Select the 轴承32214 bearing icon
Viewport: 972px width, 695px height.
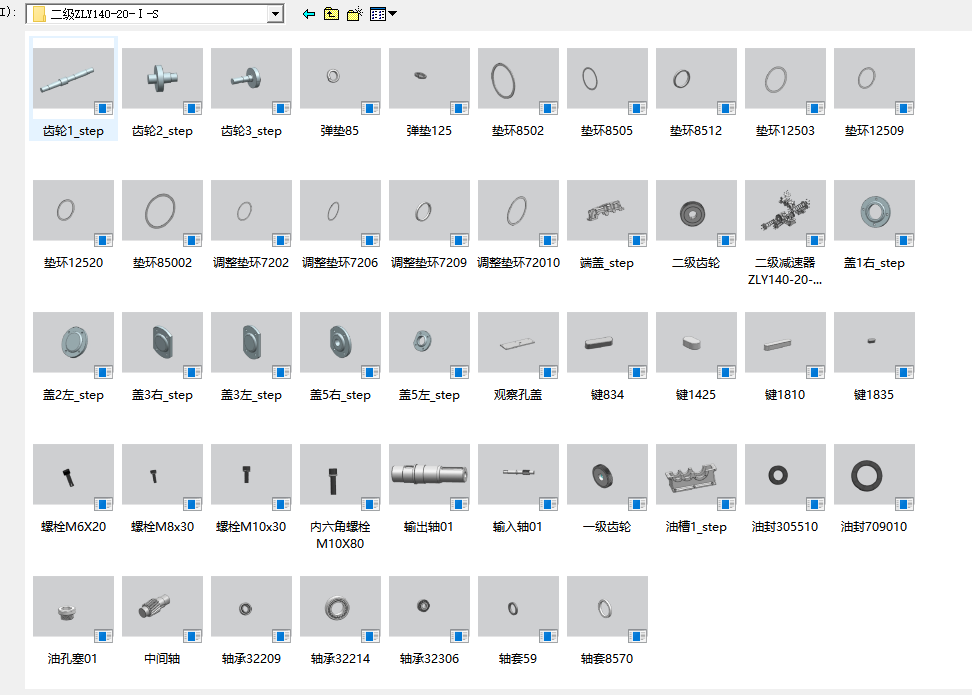[x=340, y=610]
